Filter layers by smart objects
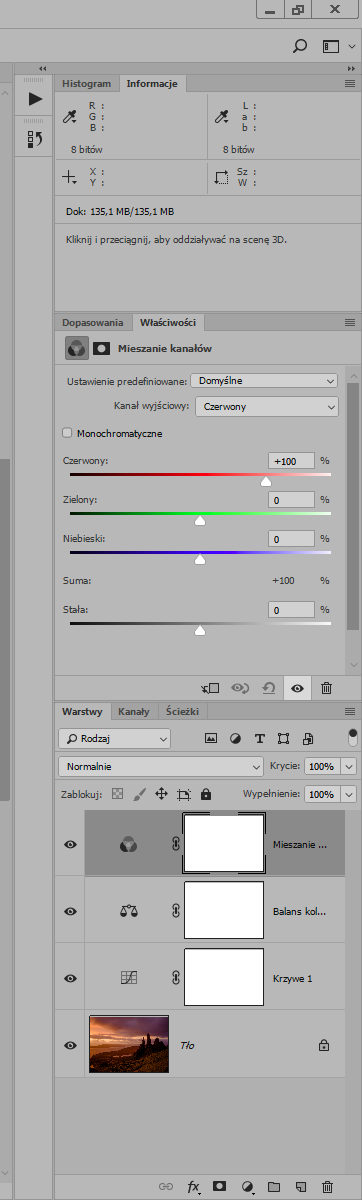 click(x=308, y=738)
